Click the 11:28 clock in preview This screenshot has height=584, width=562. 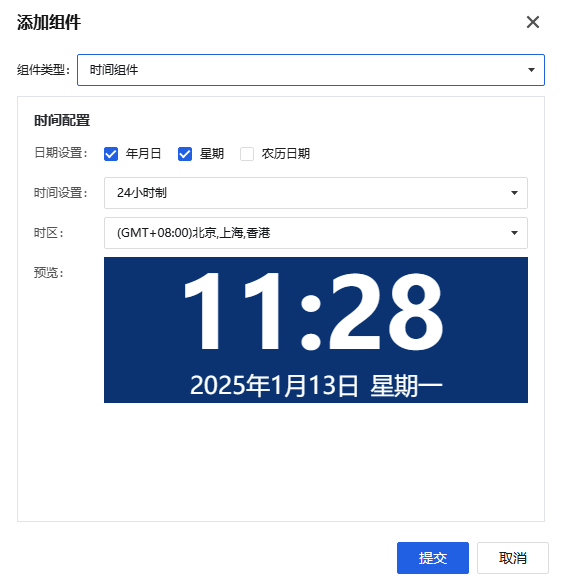pos(314,311)
